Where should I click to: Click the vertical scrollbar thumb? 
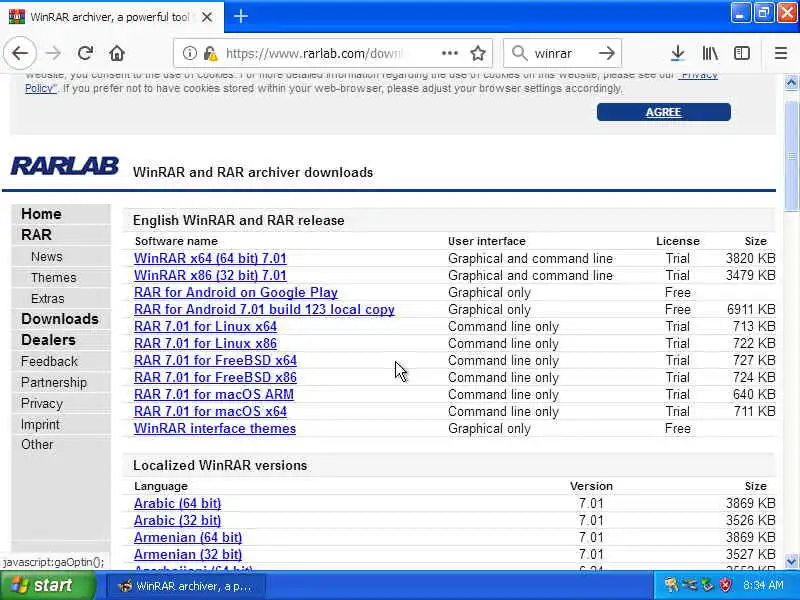(x=791, y=156)
